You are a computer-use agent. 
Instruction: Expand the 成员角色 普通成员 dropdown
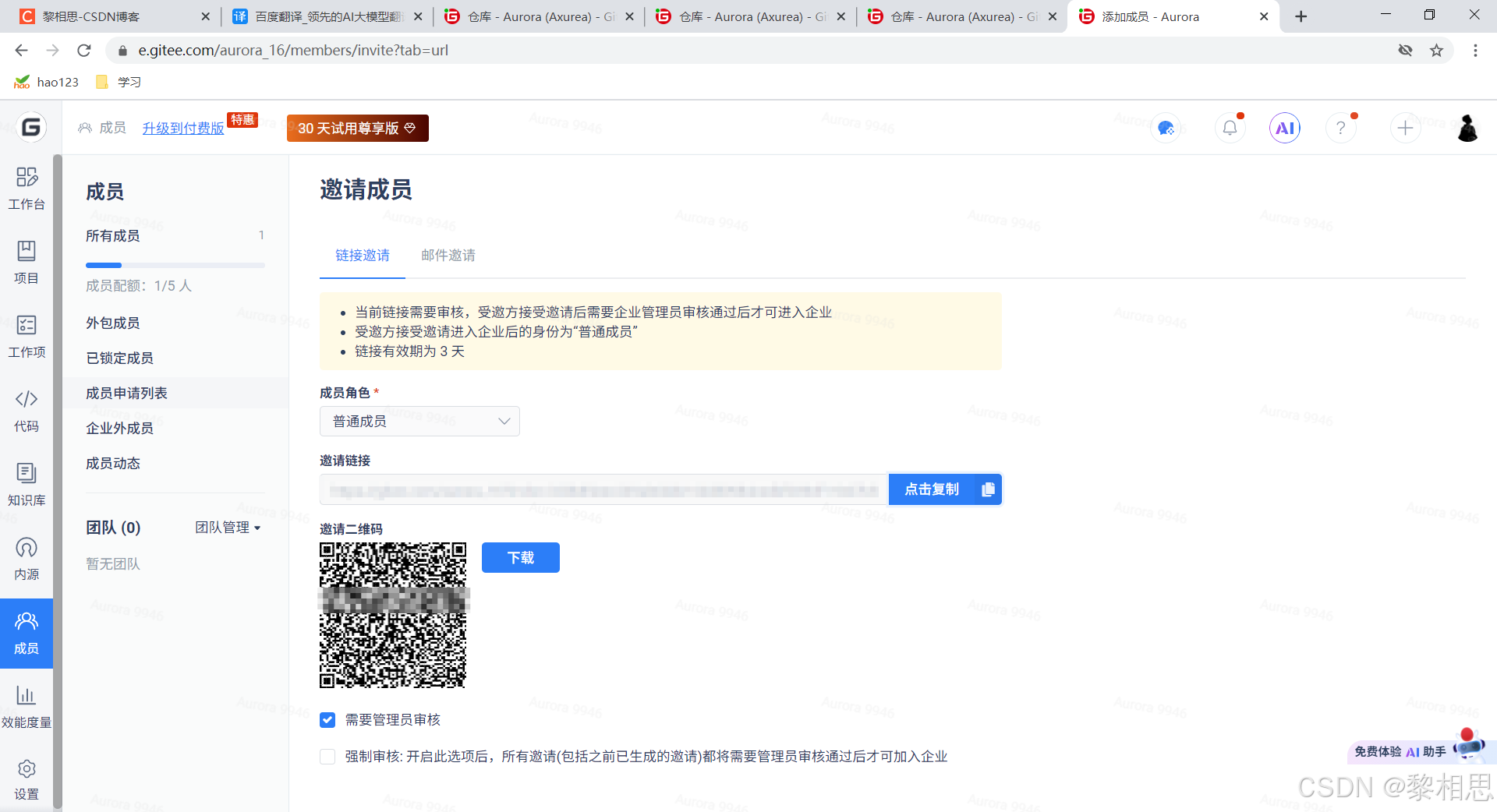click(419, 422)
